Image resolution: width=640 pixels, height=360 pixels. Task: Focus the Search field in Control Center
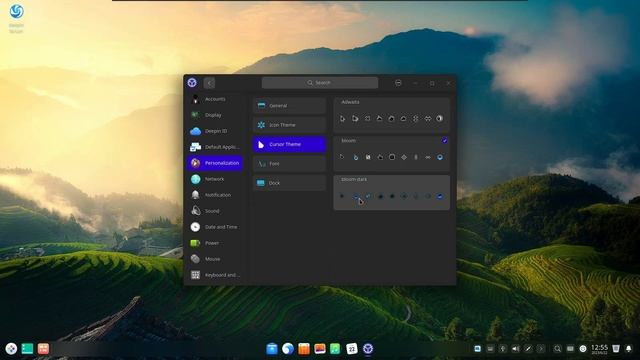click(x=320, y=82)
